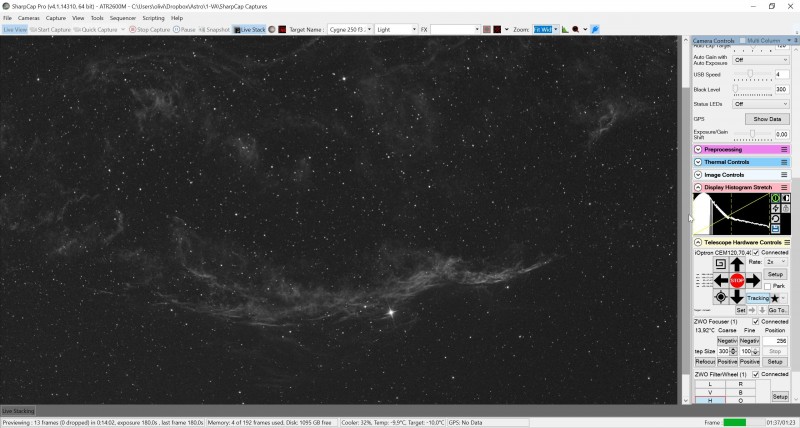Click the mount Go To button
800x428 pixels.
(777, 310)
